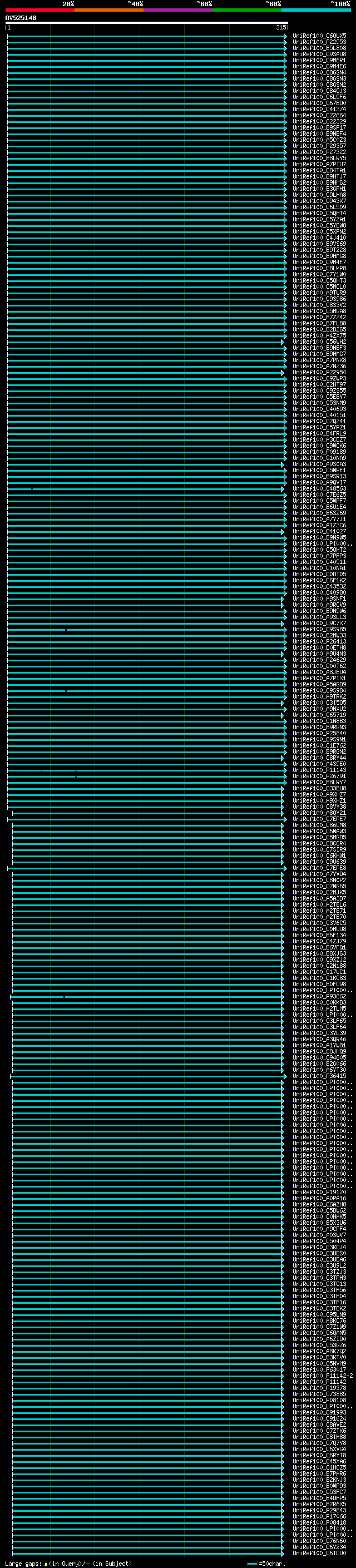Image resolution: width=356 pixels, height=1568 pixels.
Task: Select hit label UniRef100_B7FL88
Action: click(x=319, y=323)
